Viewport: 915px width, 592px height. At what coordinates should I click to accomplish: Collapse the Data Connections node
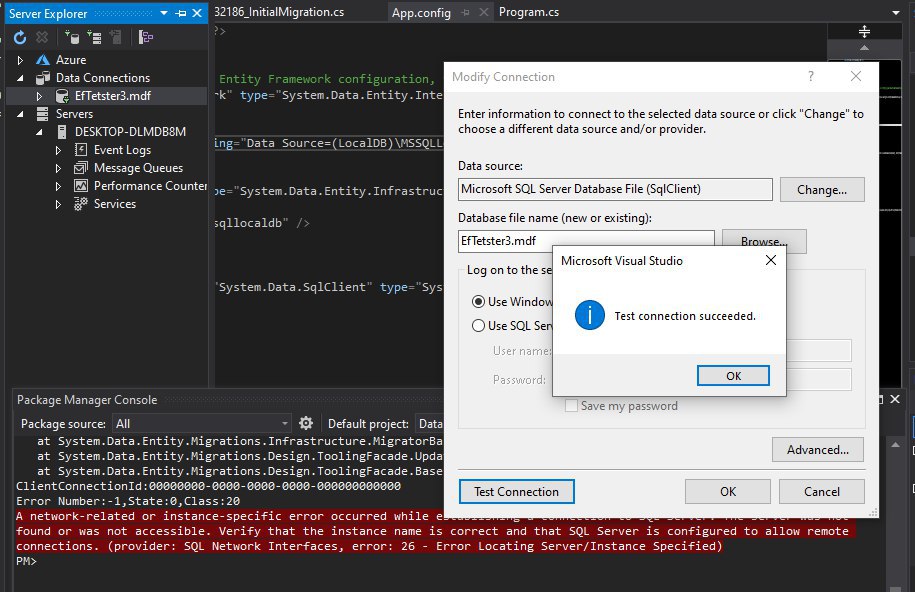20,78
